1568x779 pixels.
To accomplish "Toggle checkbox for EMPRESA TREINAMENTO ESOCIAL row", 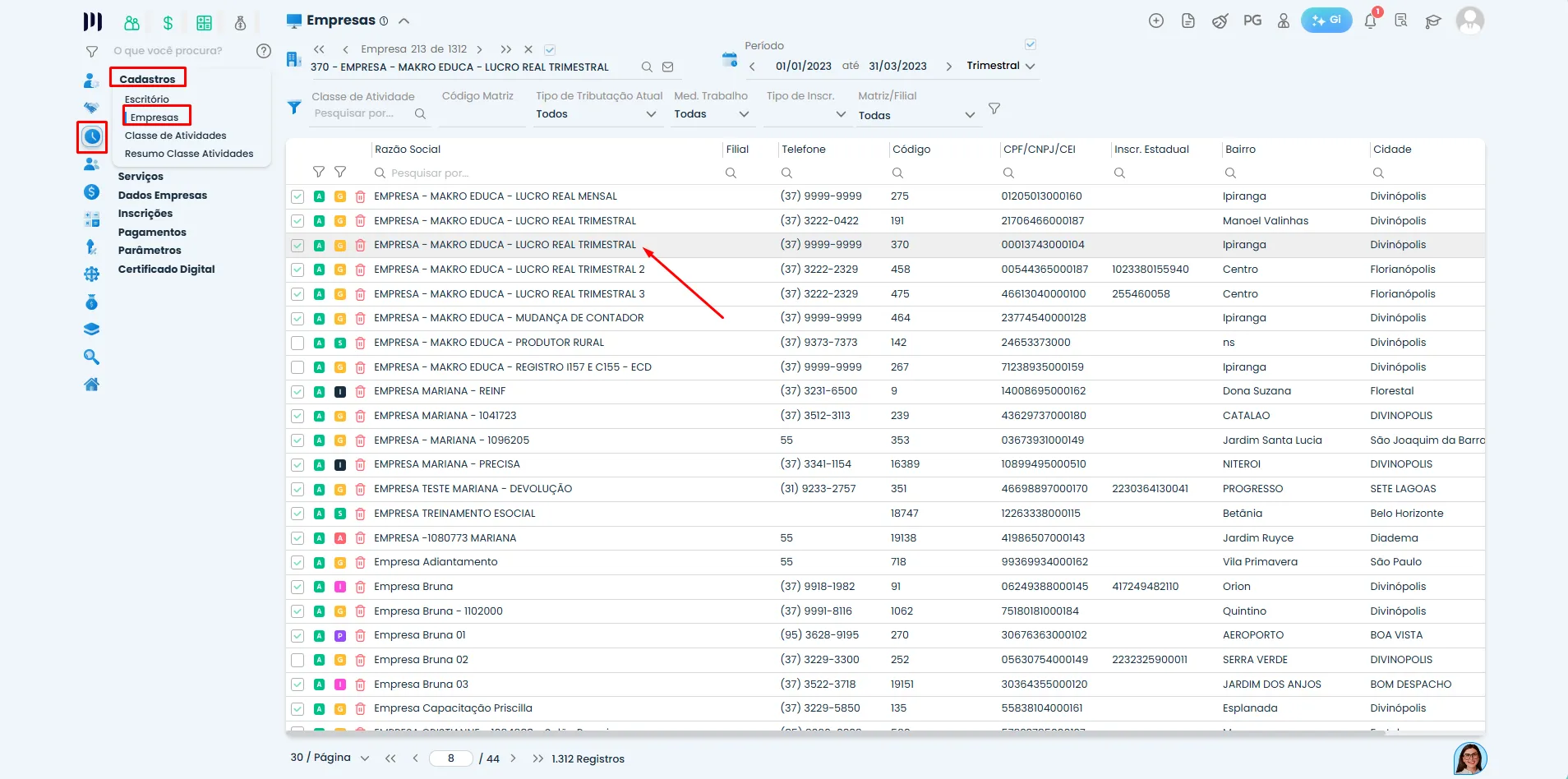I will click(297, 514).
